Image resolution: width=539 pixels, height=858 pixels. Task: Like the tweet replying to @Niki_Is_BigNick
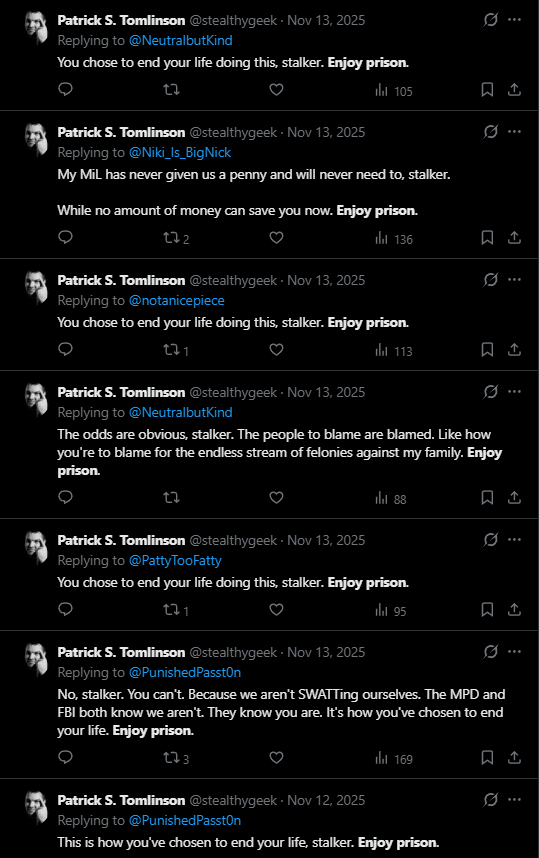pos(276,237)
